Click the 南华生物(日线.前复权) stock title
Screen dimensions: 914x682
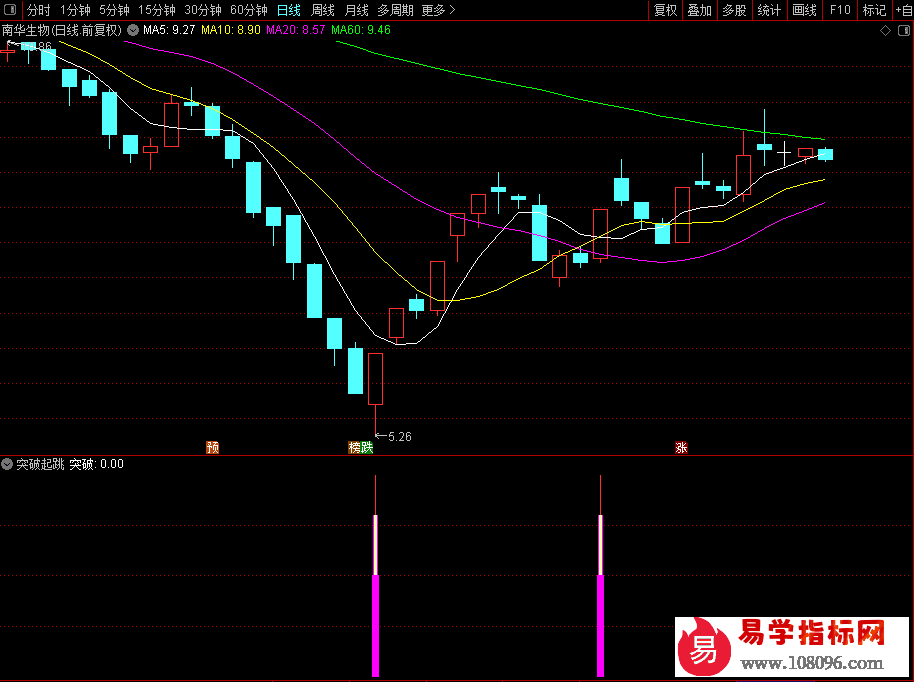[x=62, y=30]
